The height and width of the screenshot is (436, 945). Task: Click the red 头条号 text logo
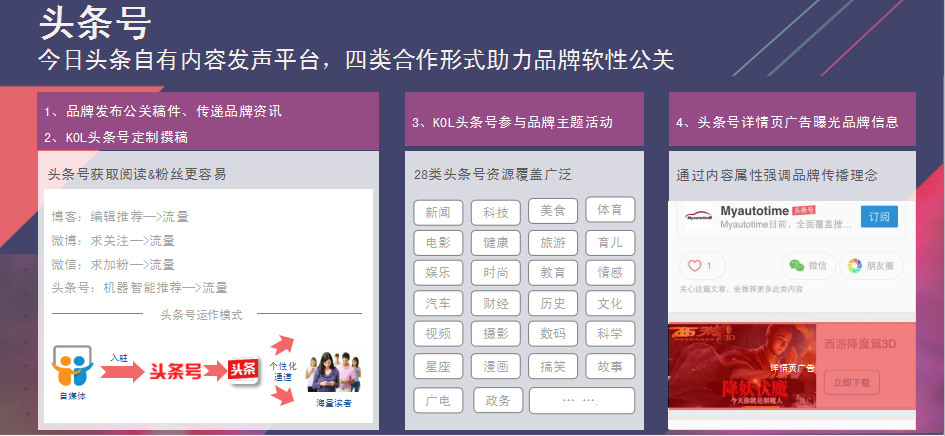(x=175, y=371)
